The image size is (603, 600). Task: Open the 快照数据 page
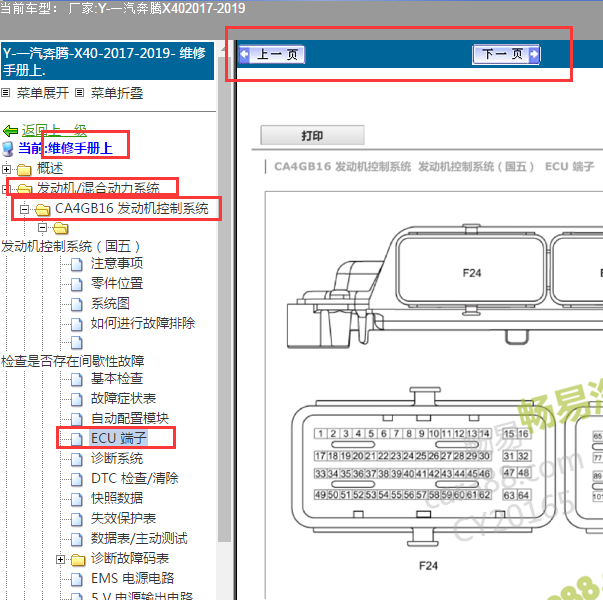[117, 498]
